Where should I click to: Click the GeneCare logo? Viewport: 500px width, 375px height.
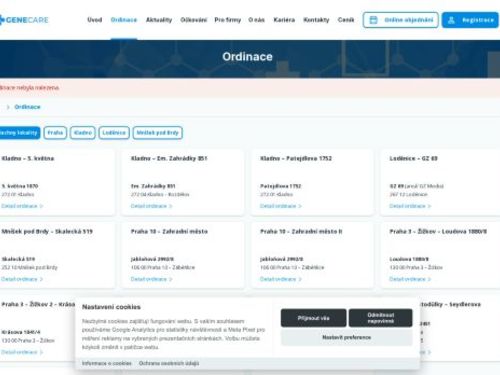click(x=24, y=20)
